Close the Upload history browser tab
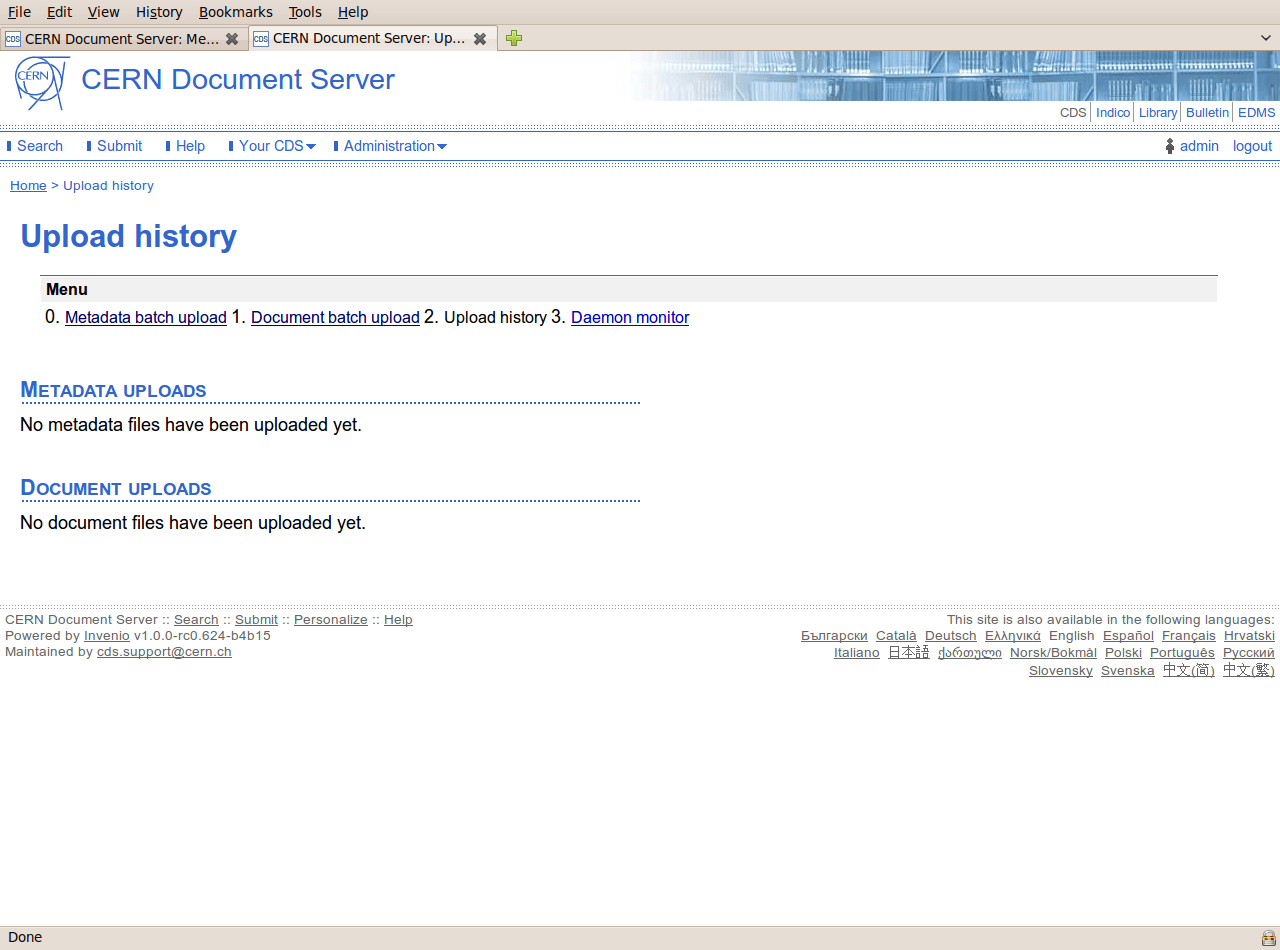Screen dimensions: 1280x950 480,39
